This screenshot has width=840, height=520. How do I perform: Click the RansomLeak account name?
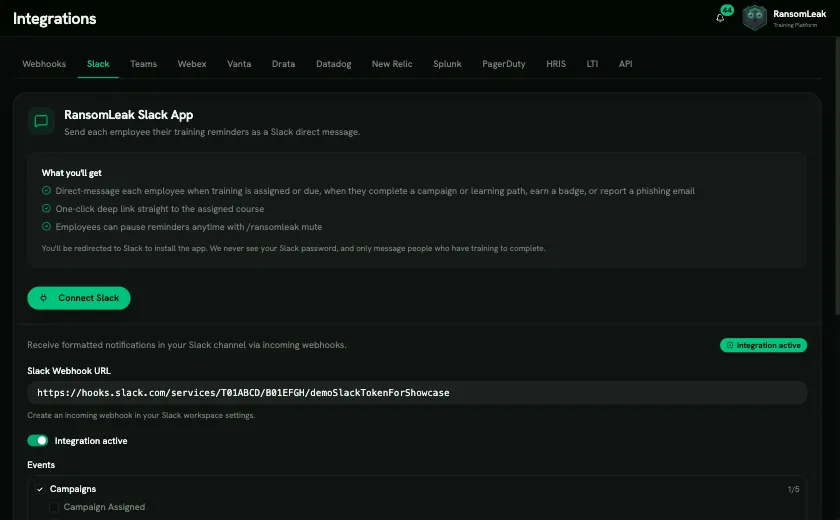coord(799,14)
